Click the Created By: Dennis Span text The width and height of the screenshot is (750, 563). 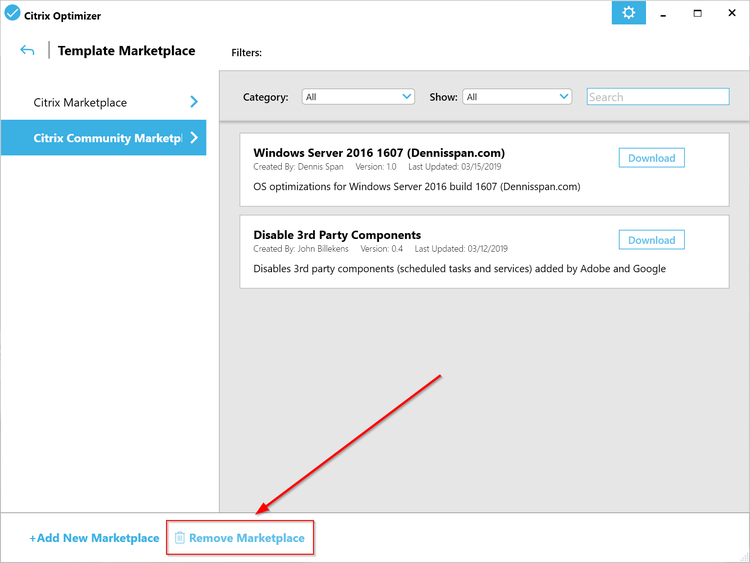[x=298, y=166]
